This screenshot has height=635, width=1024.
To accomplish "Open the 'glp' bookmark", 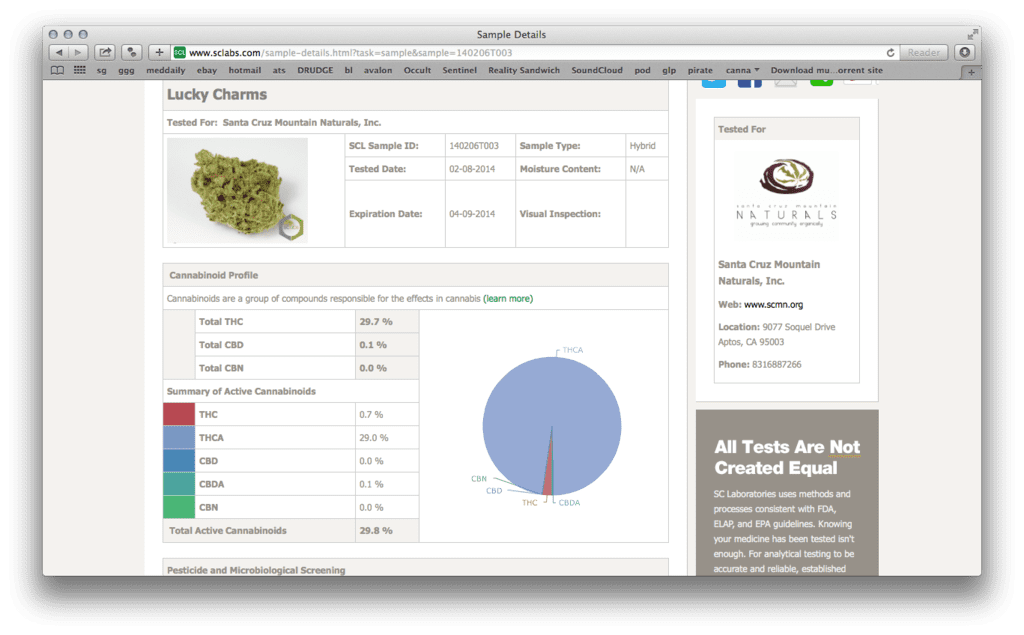I will tap(669, 71).
